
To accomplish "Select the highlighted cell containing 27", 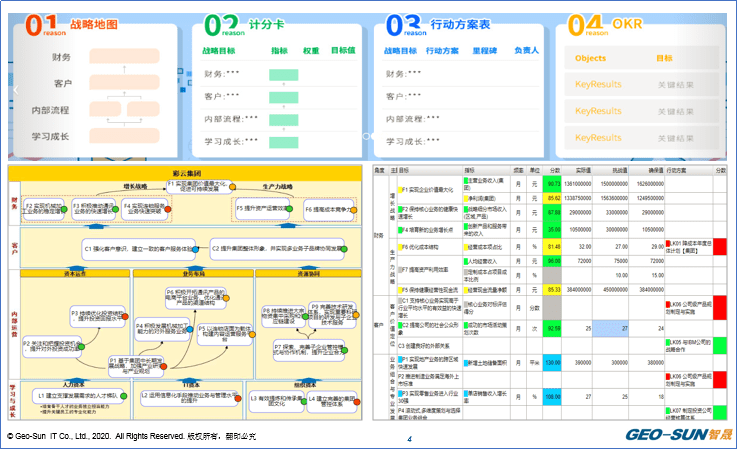I will (x=610, y=328).
